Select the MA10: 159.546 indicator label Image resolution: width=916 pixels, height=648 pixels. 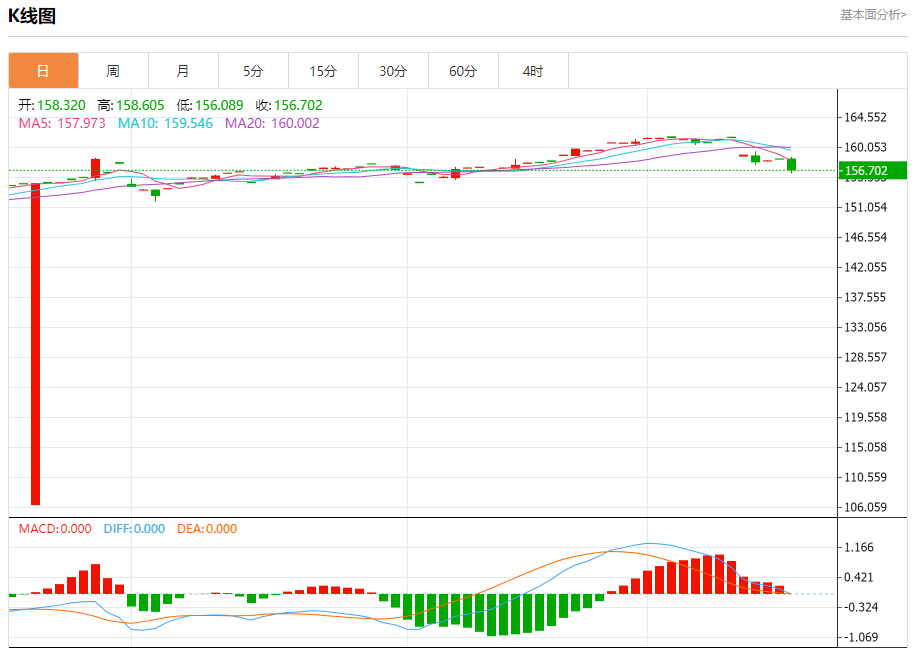click(165, 123)
